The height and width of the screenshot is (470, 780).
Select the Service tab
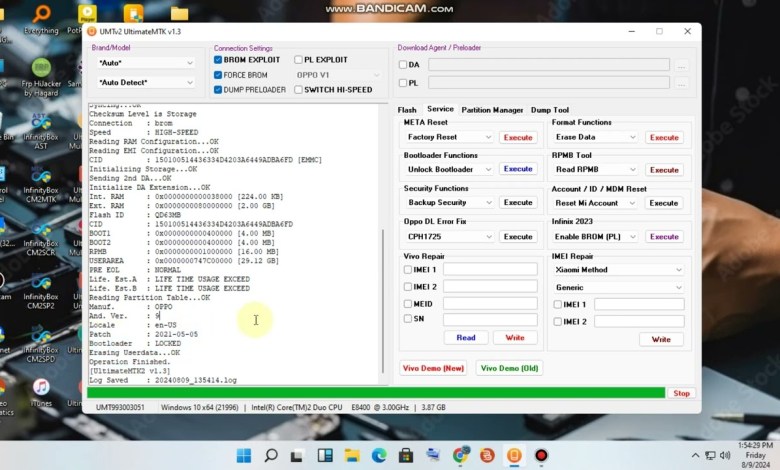[440, 109]
